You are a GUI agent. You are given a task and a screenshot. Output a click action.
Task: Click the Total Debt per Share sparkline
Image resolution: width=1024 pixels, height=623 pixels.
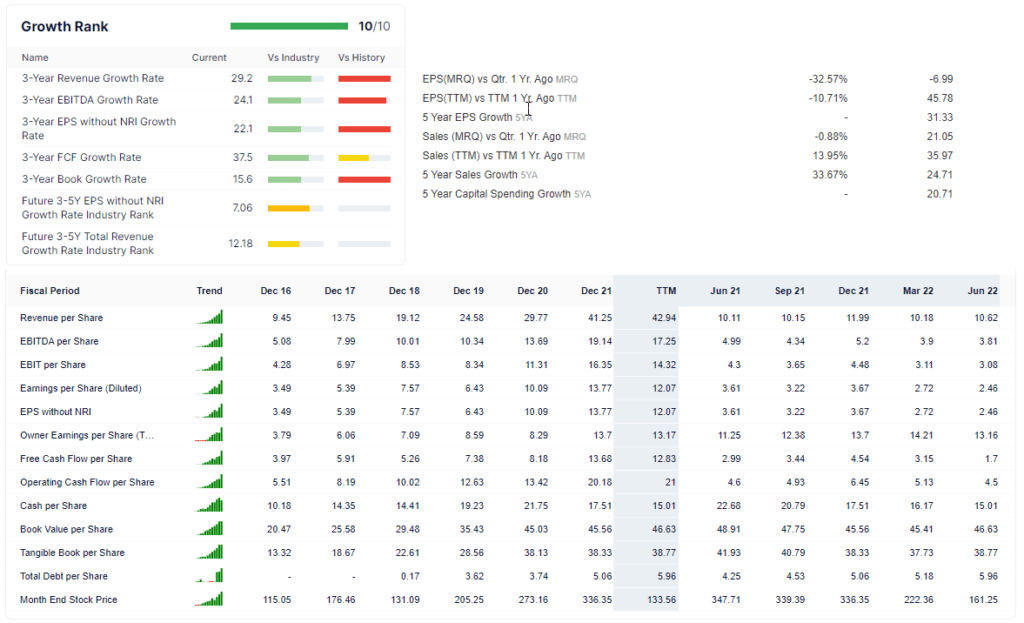(x=209, y=576)
